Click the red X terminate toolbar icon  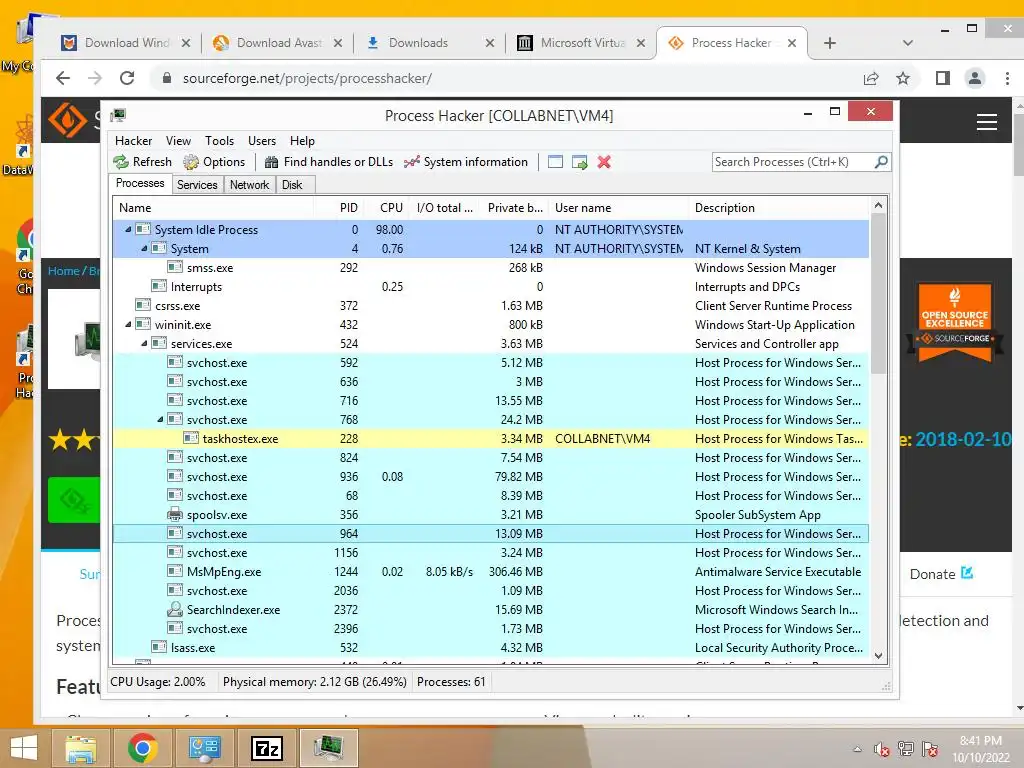[604, 162]
